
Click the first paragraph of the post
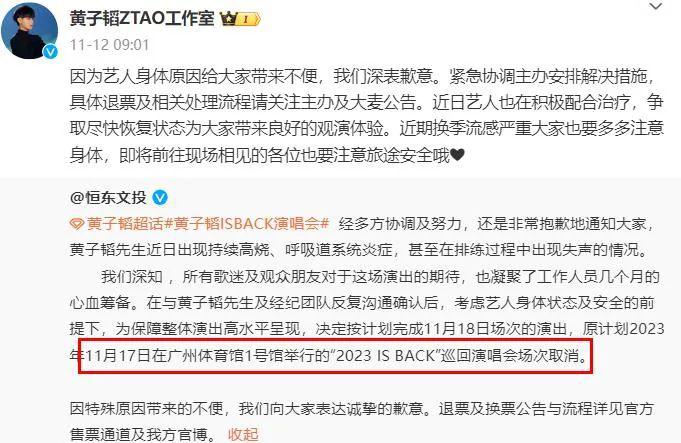(x=367, y=116)
